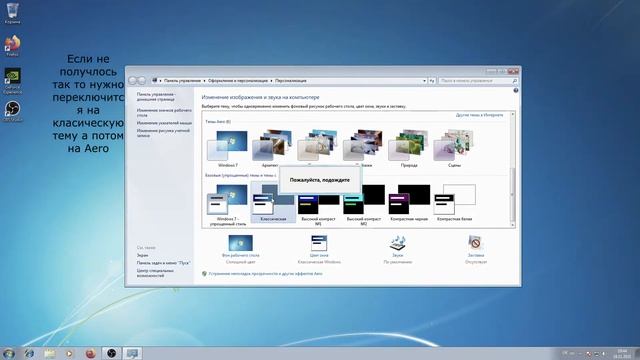Expand arrow before Панель управления breadcrumb
Viewport: 640px width, 360px height.
(x=160, y=81)
